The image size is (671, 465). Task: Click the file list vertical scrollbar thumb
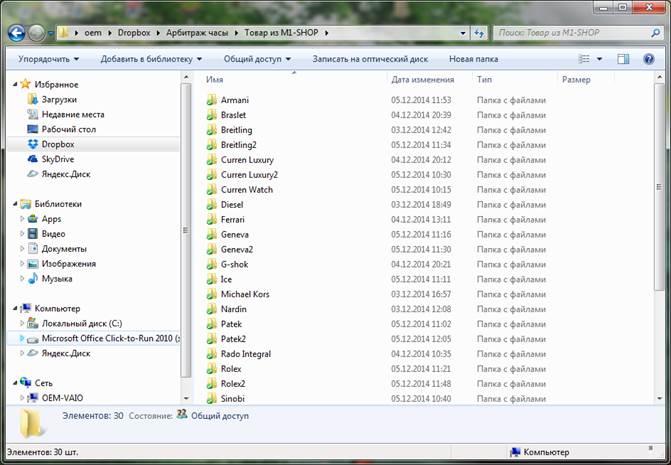[x=659, y=187]
